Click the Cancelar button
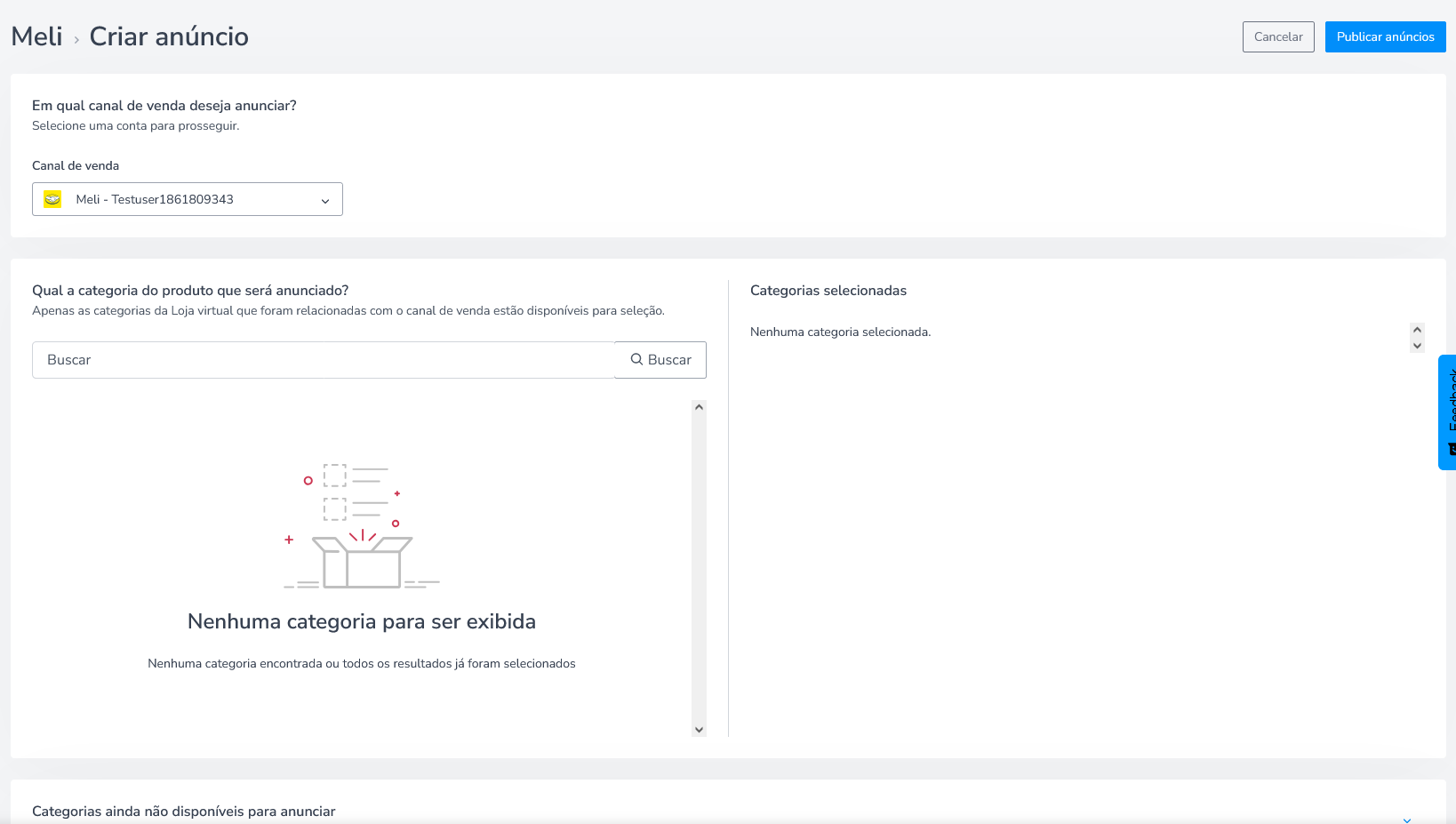The width and height of the screenshot is (1456, 824). (1278, 36)
